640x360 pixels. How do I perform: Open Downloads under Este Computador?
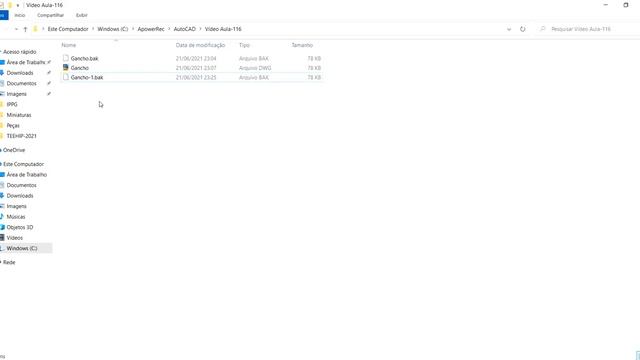20,196
